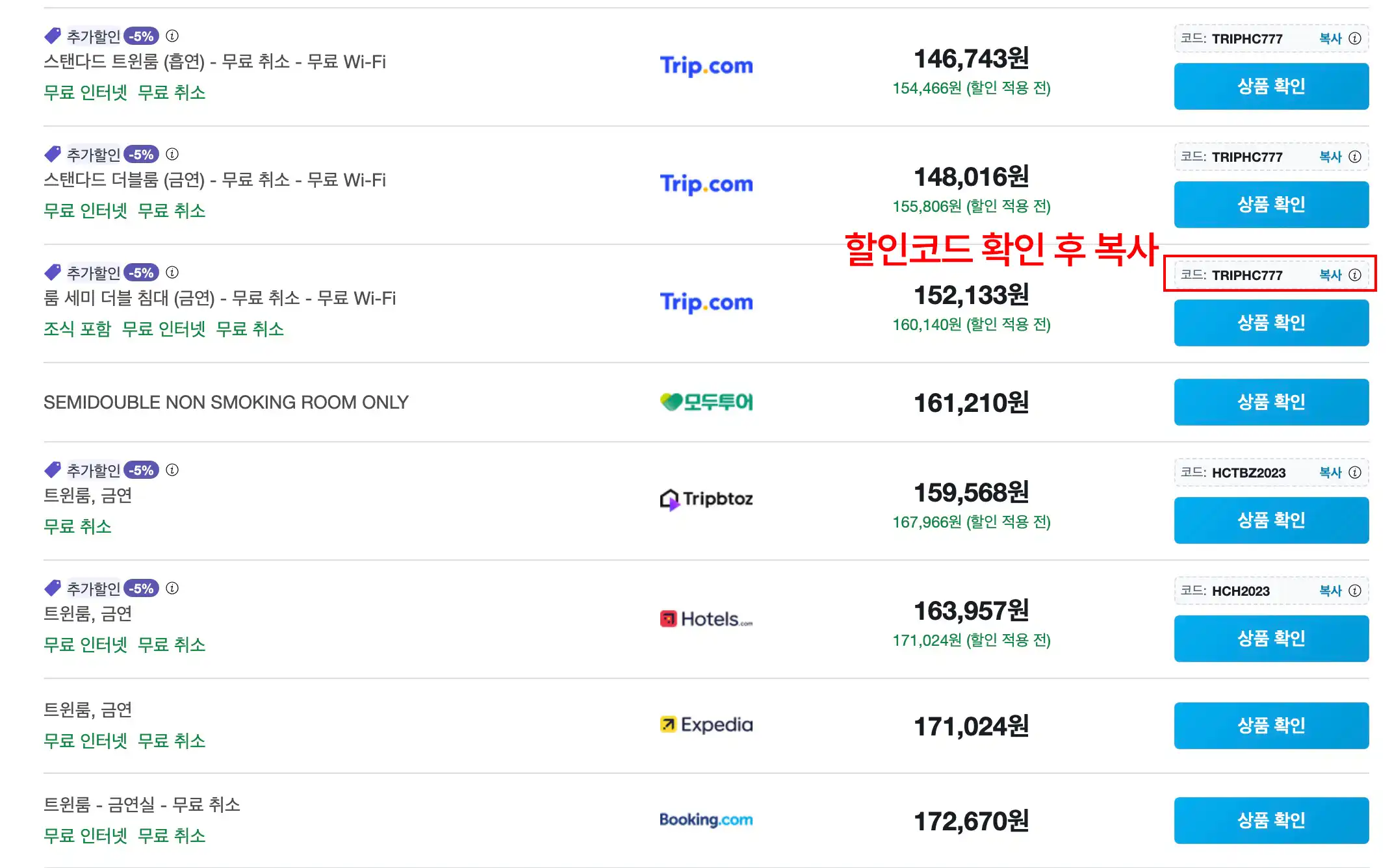Click SEMIDOUBLE NON SMOKING ROOM ONLY title
Screen dimensions: 1392x868
[226, 402]
